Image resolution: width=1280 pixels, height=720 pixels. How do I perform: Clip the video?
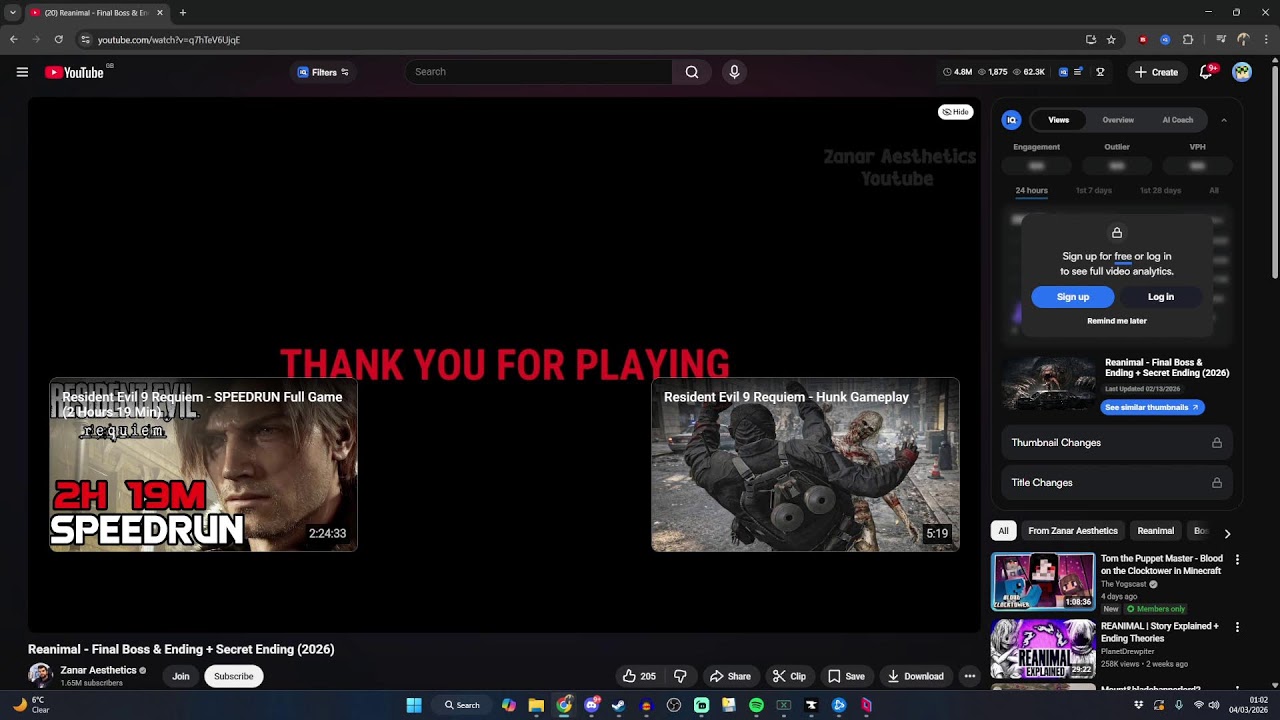(789, 676)
